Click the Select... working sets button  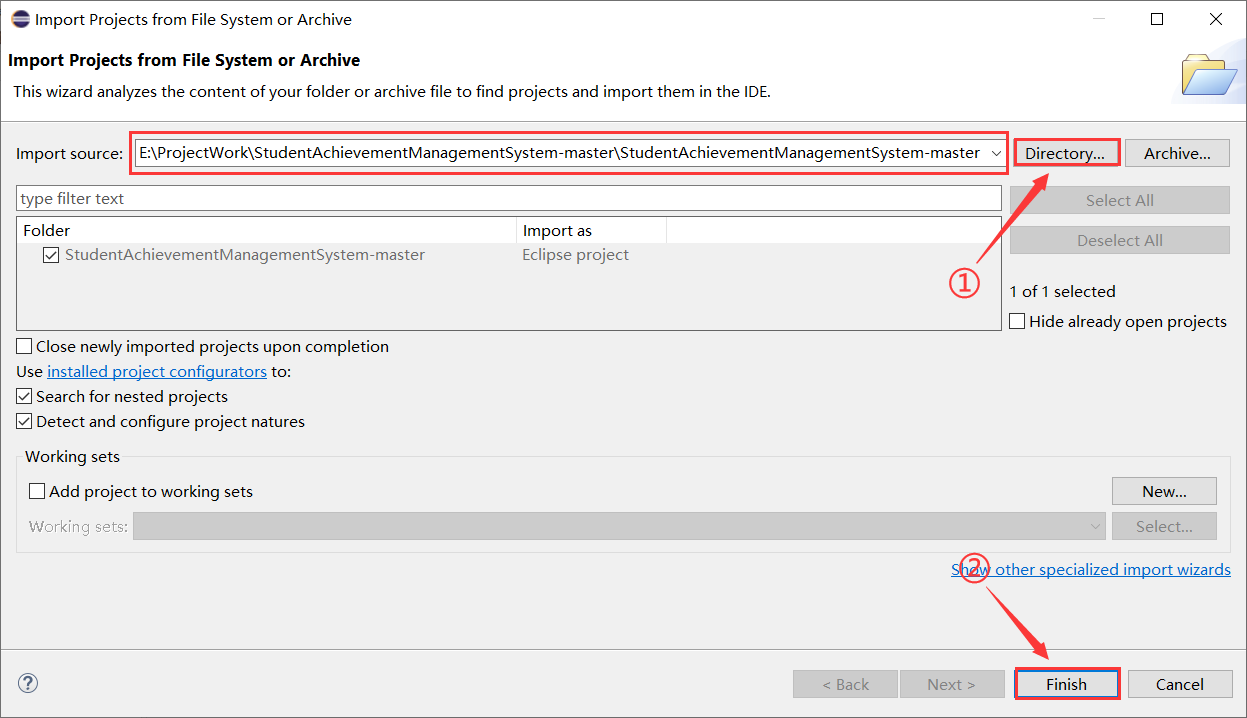click(x=1164, y=526)
